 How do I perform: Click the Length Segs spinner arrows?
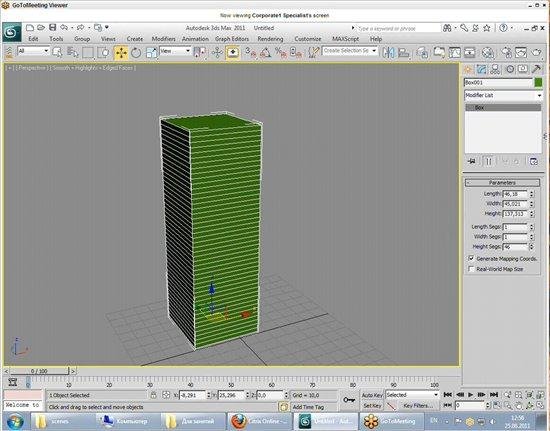tap(531, 227)
